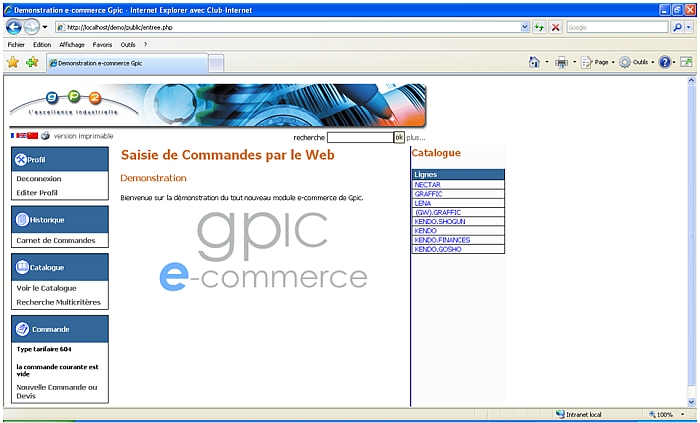The width and height of the screenshot is (700, 423).
Task: Click the red Stop loading icon
Action: 555,27
